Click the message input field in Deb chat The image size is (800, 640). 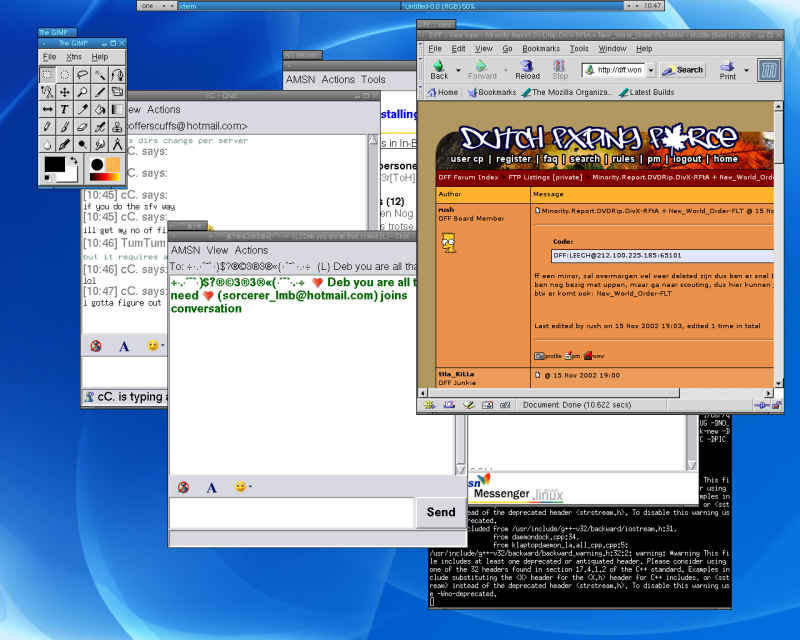(x=292, y=512)
